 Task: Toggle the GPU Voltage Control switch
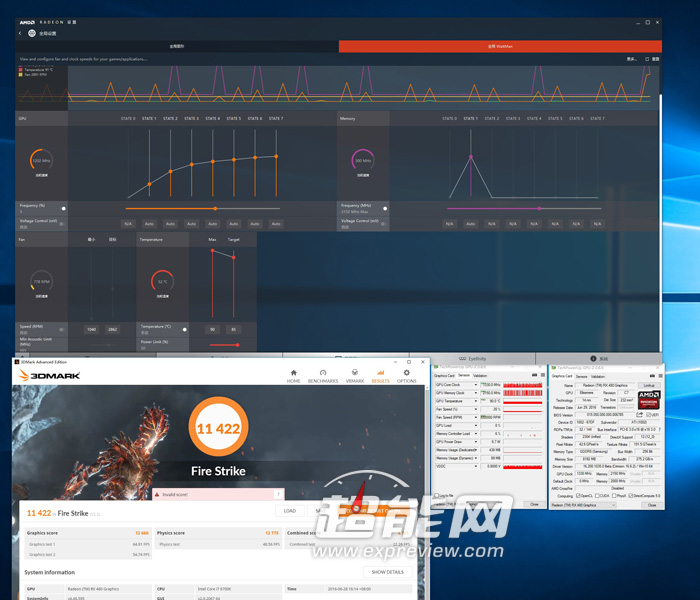point(62,224)
